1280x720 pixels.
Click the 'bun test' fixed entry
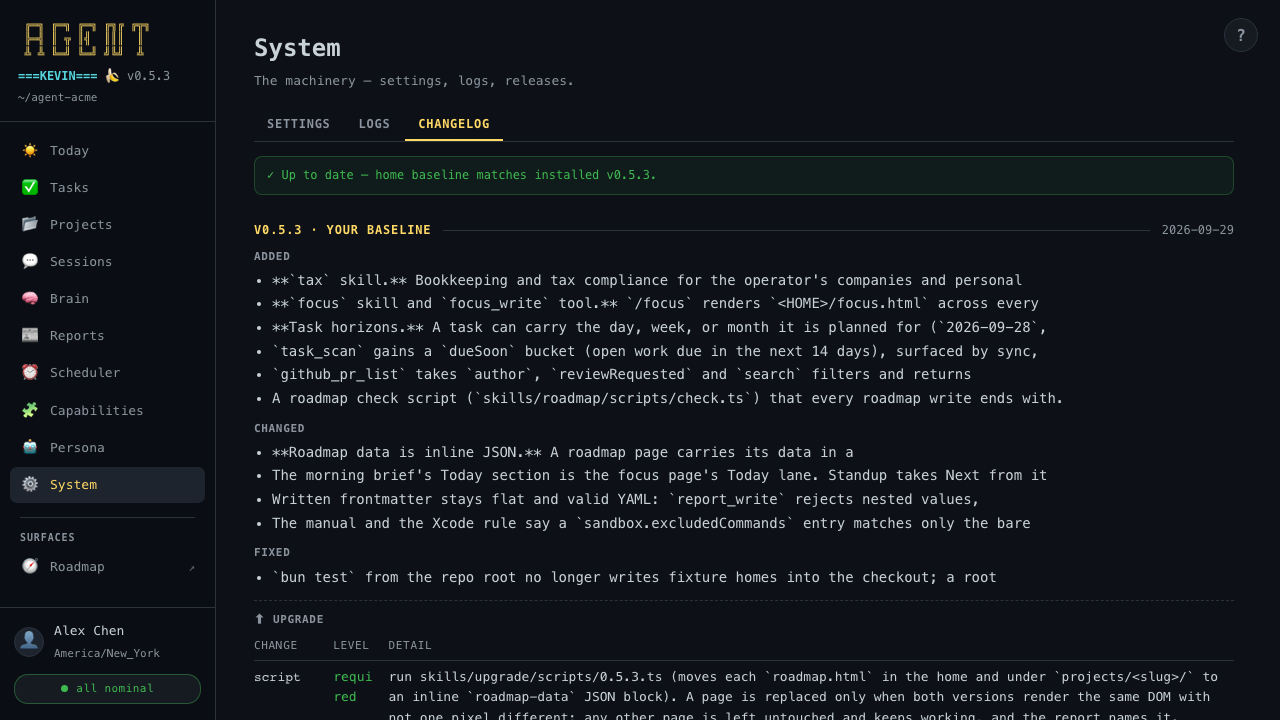[634, 577]
